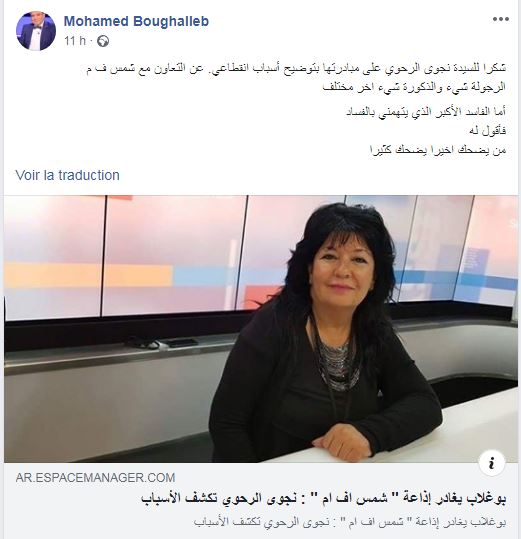Click the short line فأقول له
This screenshot has height=539, width=521.
pos(488,131)
